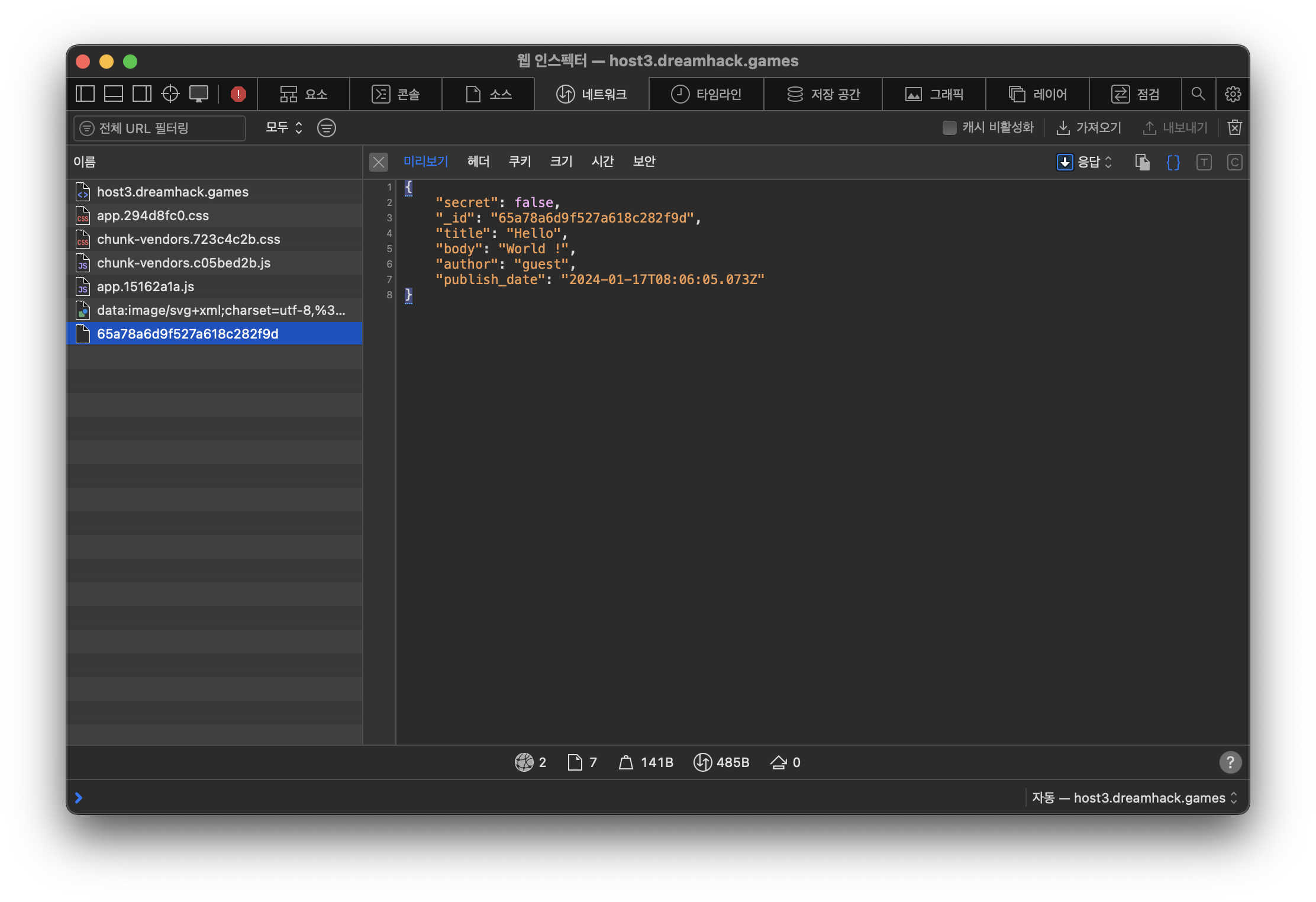Open device settings monitor icon
Viewport: 1316px width, 902px height.
pyautogui.click(x=199, y=94)
